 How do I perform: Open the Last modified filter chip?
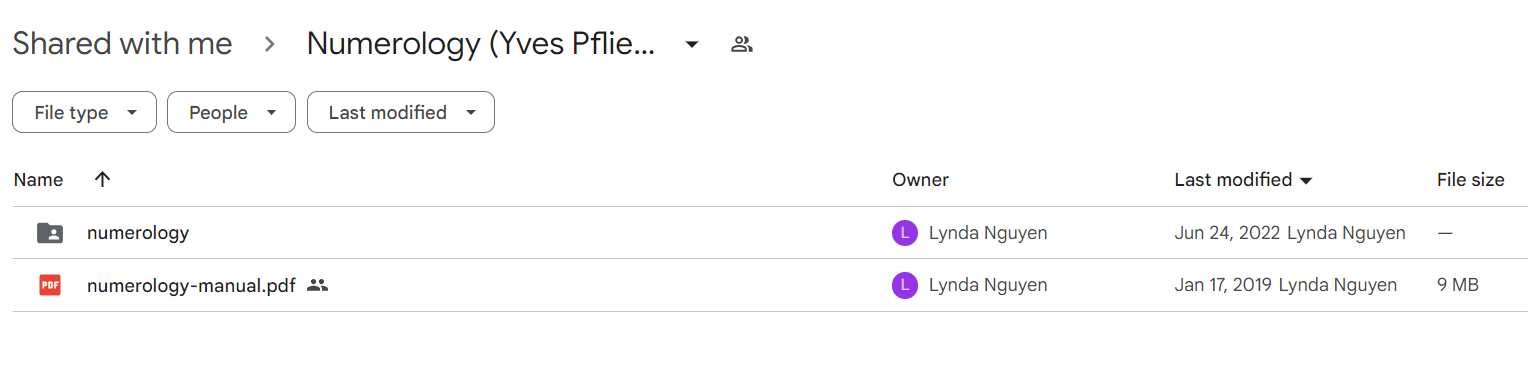pos(400,112)
